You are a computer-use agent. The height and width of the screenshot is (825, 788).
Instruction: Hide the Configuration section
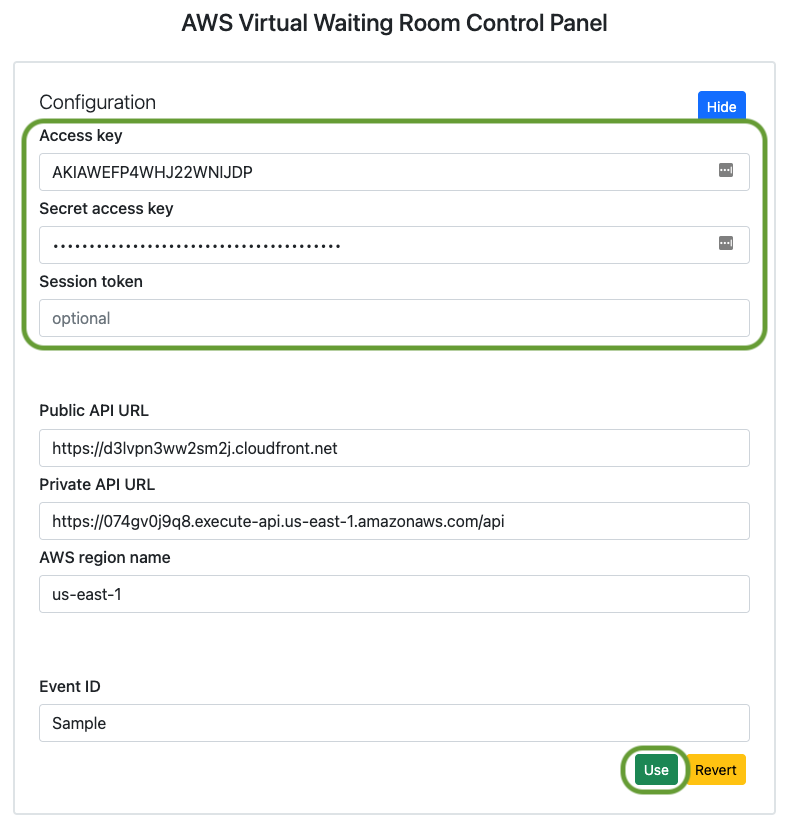pos(721,106)
